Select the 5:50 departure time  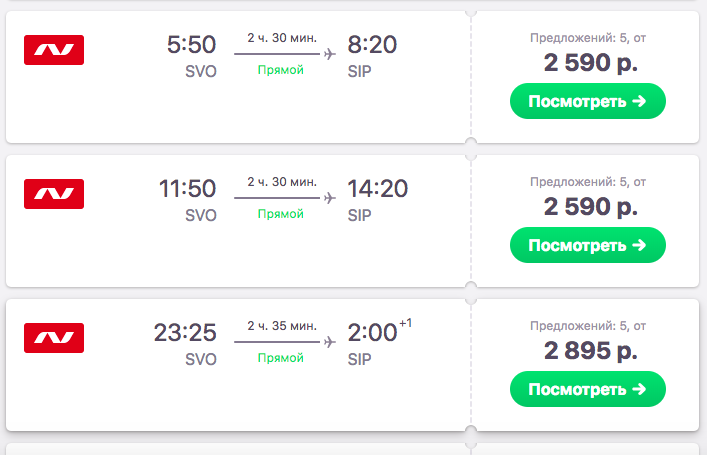click(x=191, y=45)
